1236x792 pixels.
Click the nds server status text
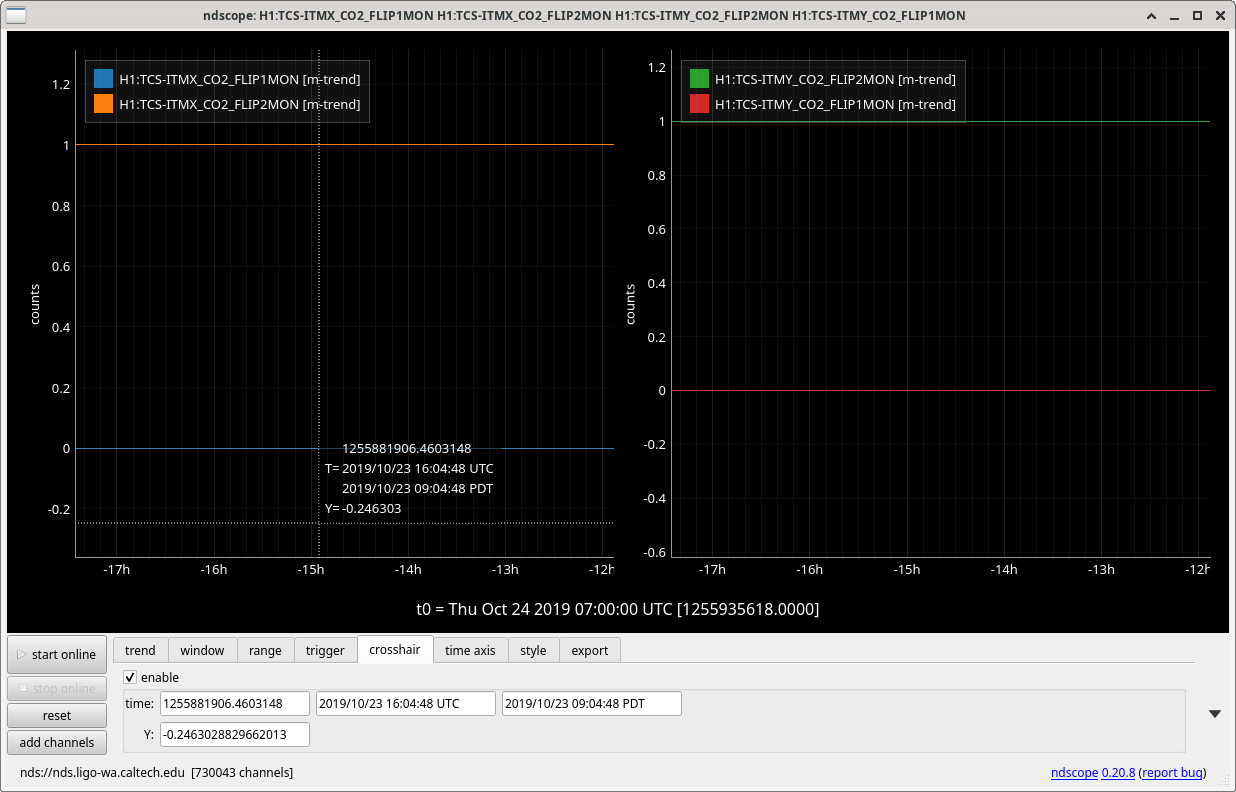tap(156, 772)
